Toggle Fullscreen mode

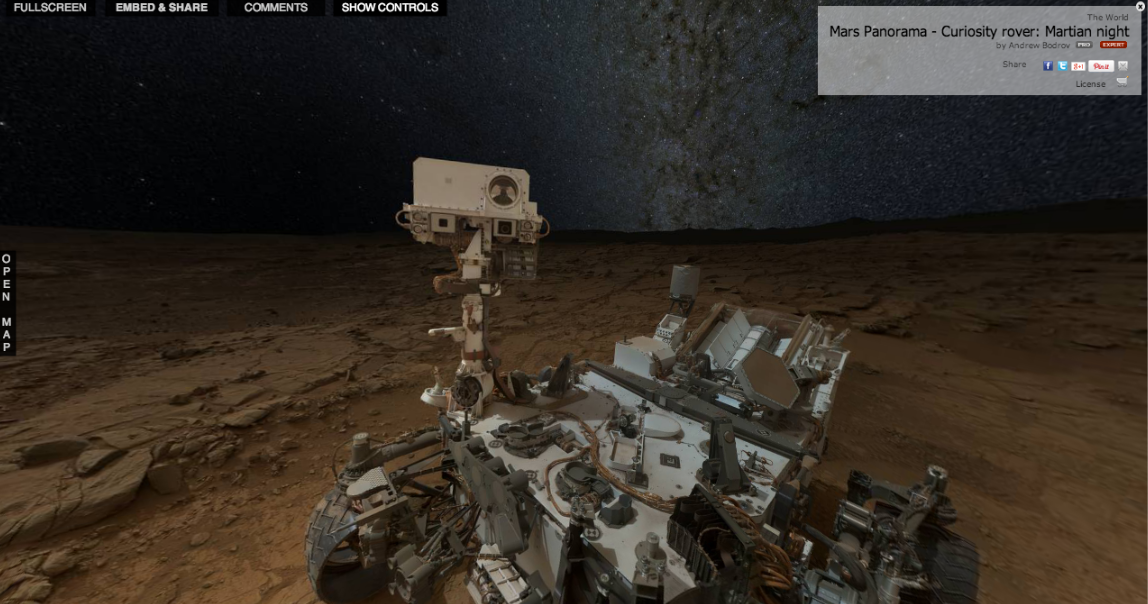[50, 8]
